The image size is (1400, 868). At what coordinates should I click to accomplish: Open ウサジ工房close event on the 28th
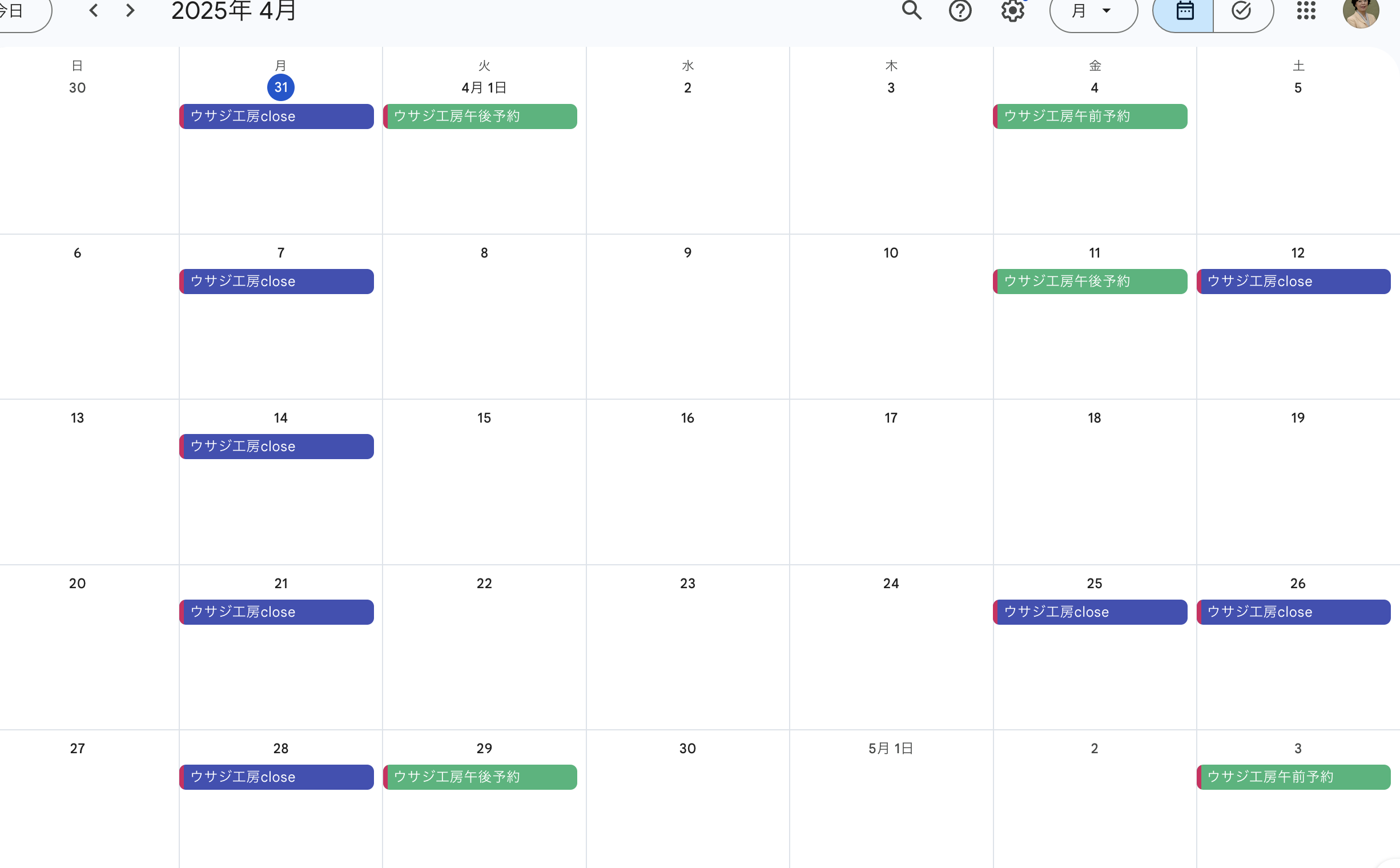point(277,777)
